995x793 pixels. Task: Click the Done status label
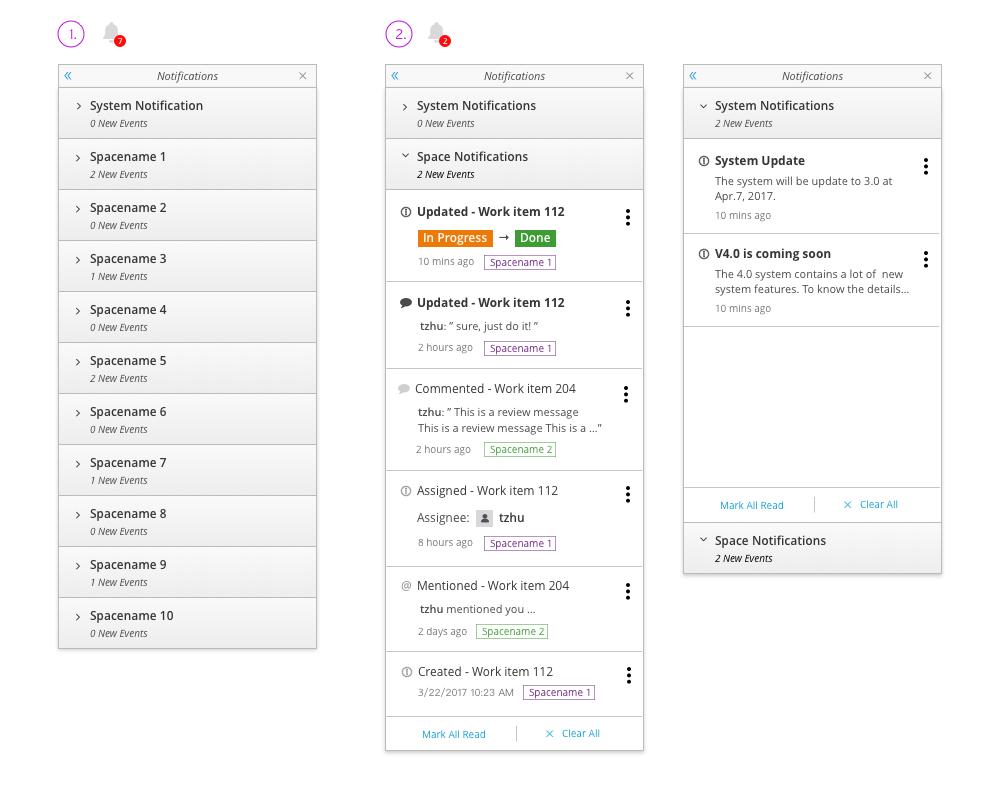(535, 238)
